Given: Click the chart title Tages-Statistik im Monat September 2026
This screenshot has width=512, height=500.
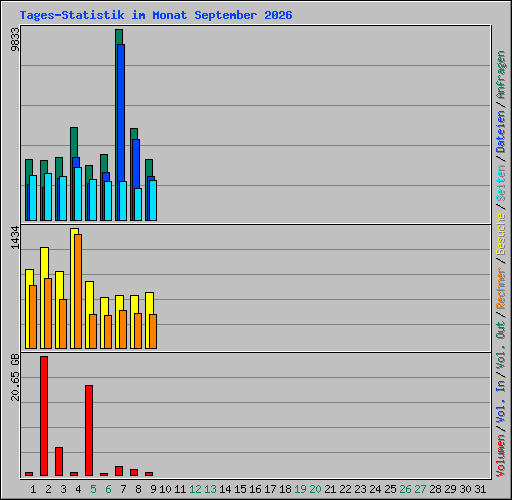Looking at the screenshot, I should coord(156,15).
